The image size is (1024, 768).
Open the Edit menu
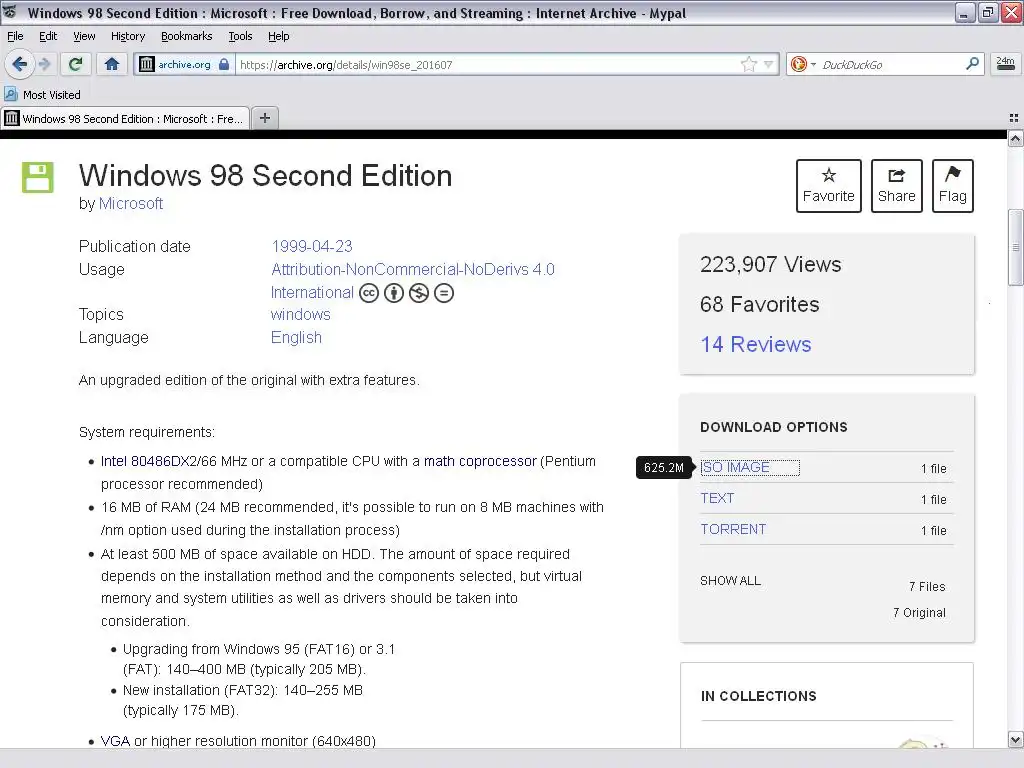point(48,36)
